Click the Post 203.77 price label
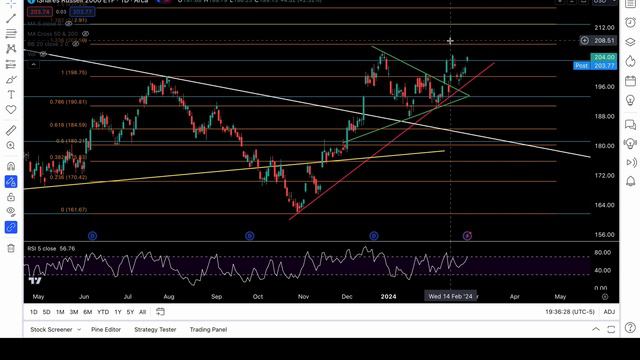Image resolution: width=640 pixels, height=360 pixels. tap(595, 65)
